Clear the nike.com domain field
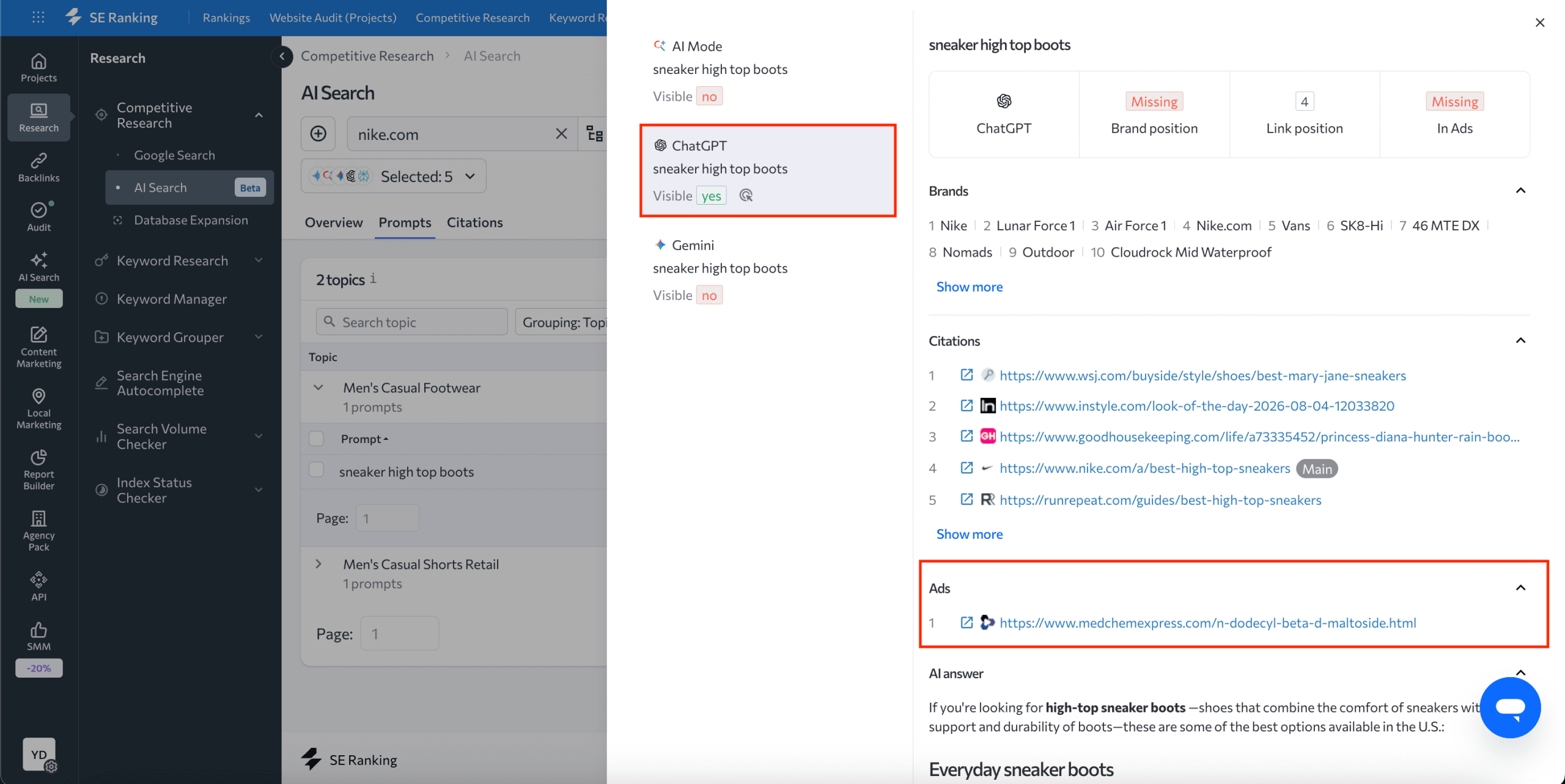 coord(561,134)
